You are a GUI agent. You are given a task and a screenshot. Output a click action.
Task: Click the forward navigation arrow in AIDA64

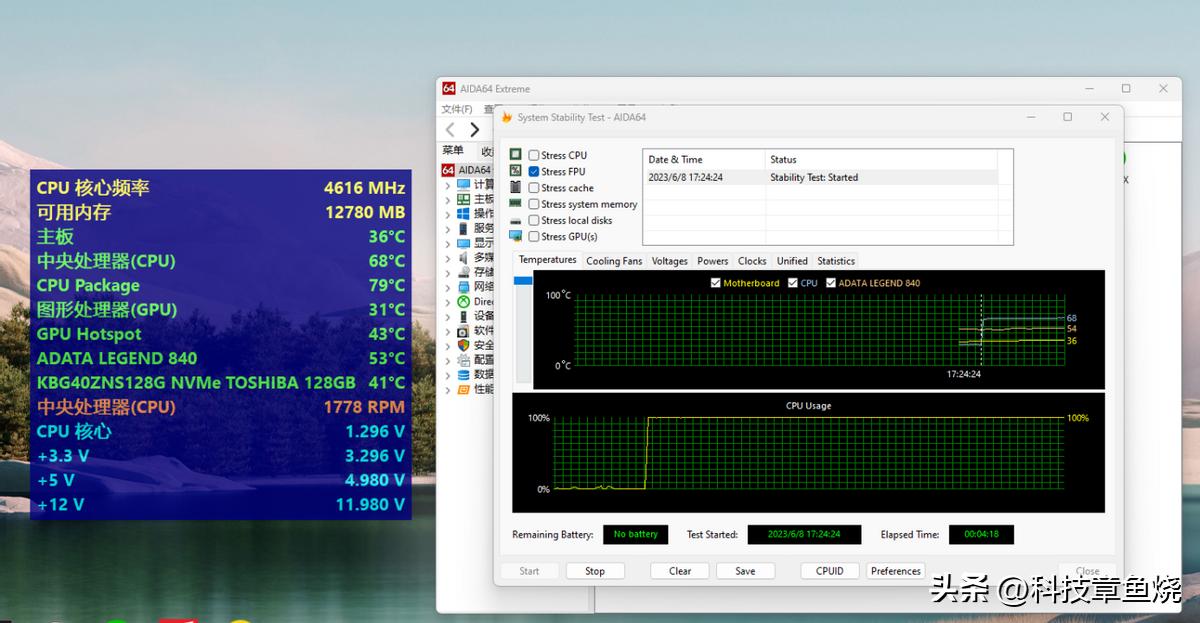[474, 130]
